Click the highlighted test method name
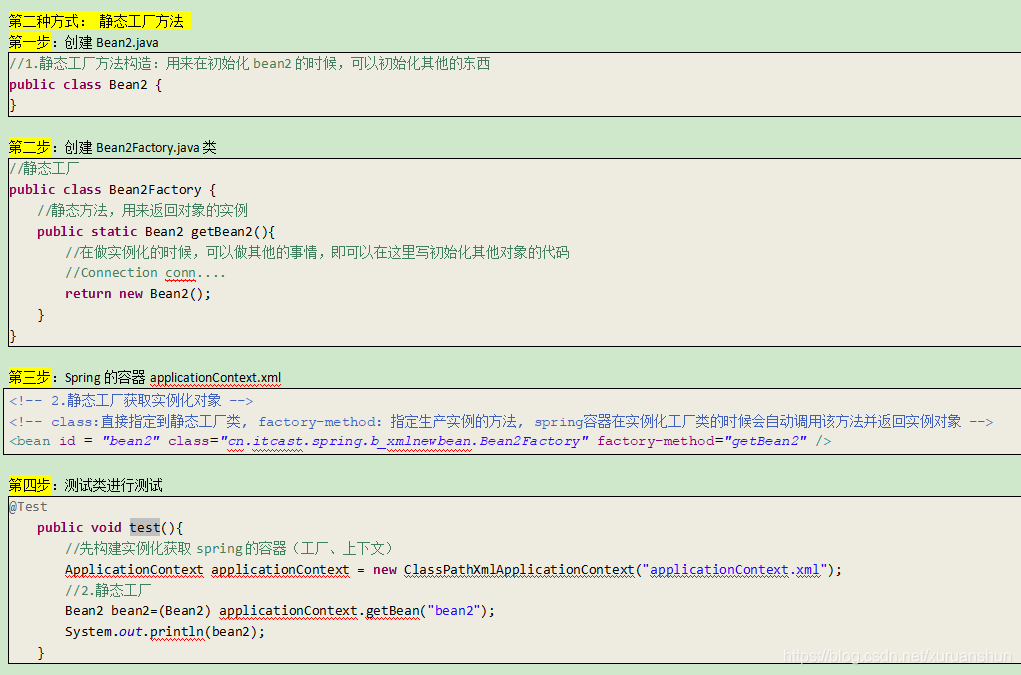The image size is (1021, 675). click(145, 527)
